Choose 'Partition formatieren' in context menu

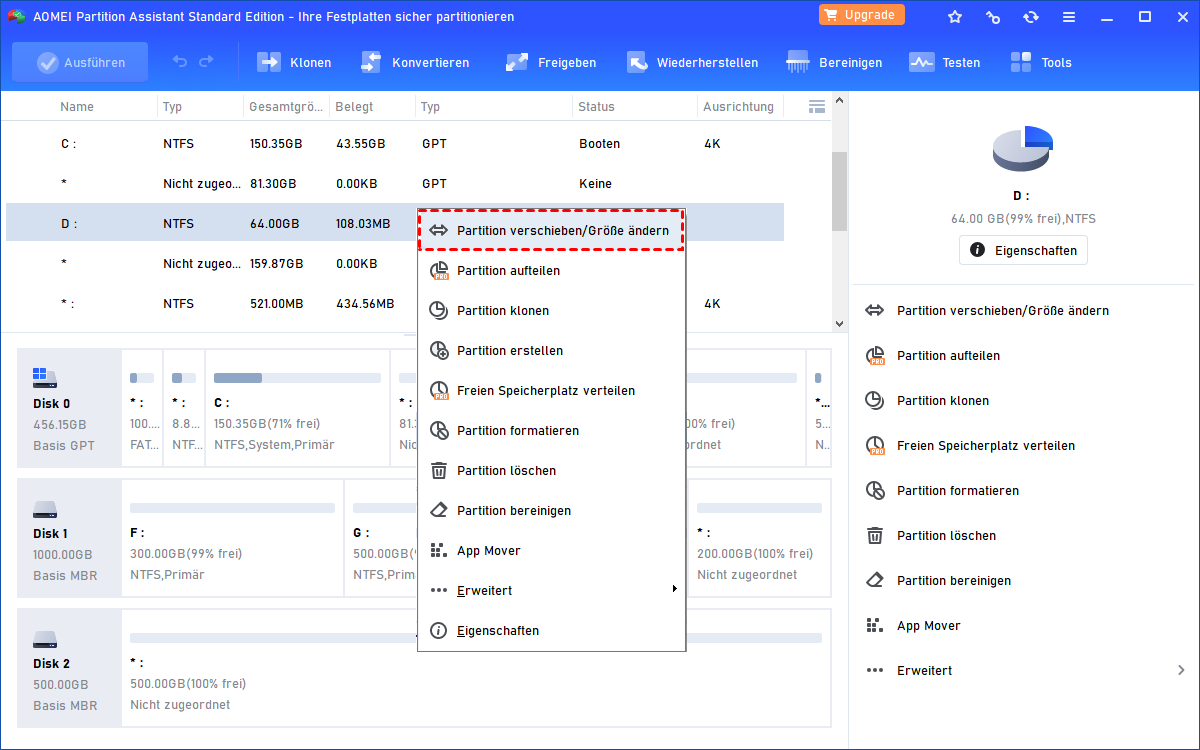pos(551,430)
